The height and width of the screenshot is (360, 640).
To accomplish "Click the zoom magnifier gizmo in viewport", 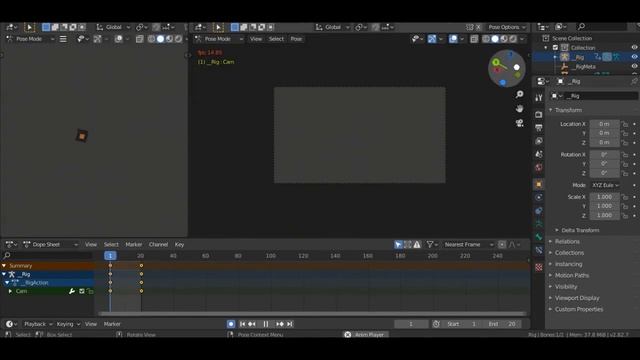I will click(x=519, y=94).
